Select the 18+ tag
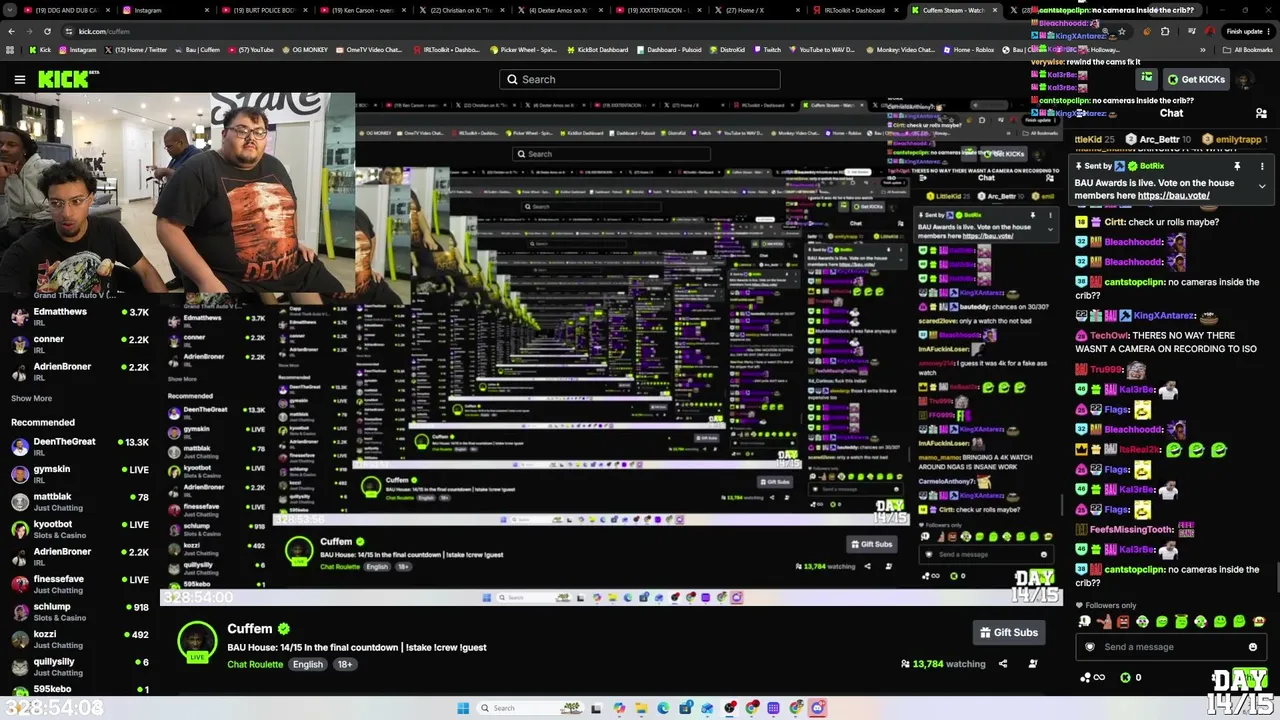The width and height of the screenshot is (1280, 720). pos(345,665)
